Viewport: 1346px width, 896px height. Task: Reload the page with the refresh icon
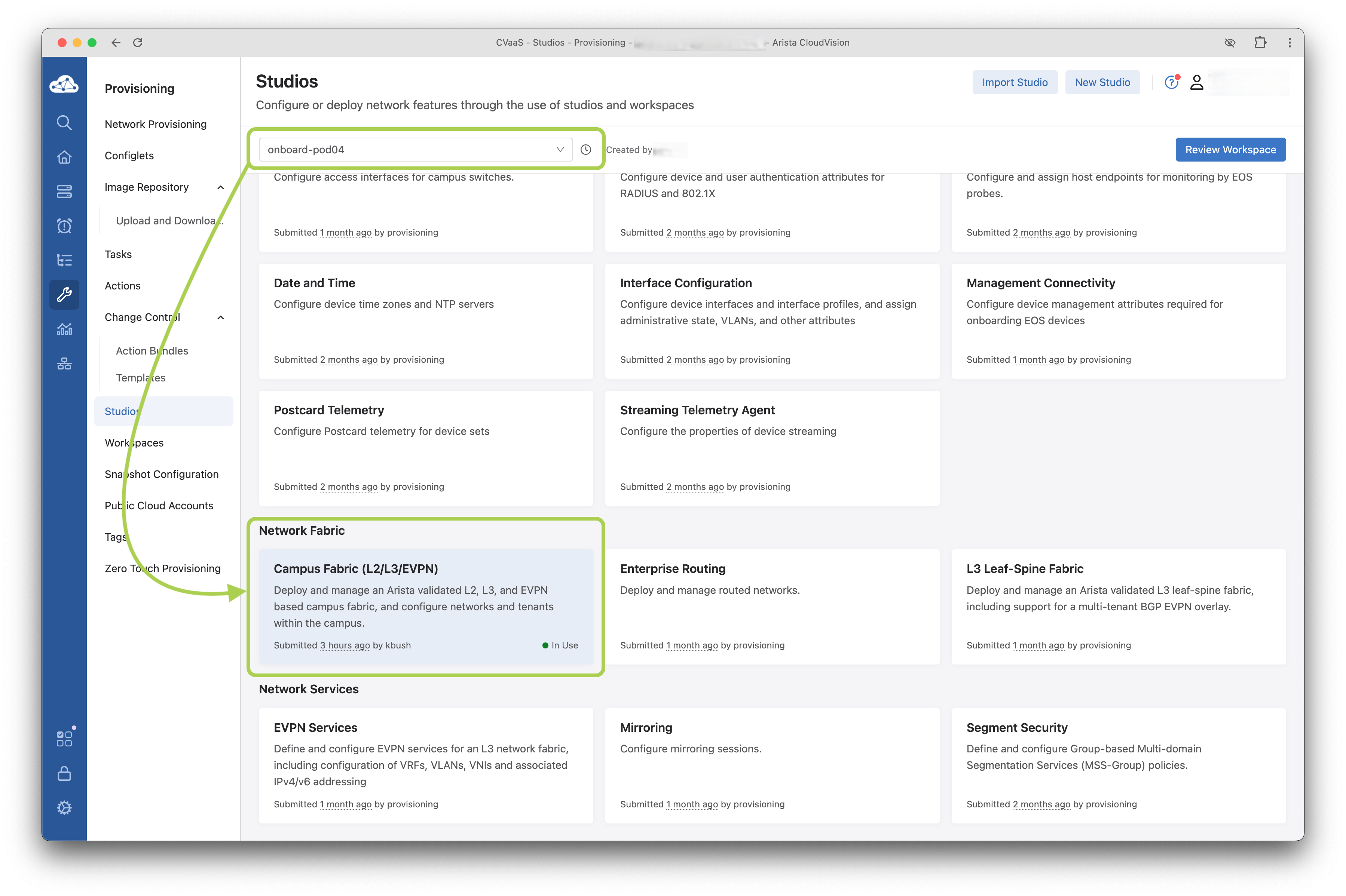coord(138,43)
